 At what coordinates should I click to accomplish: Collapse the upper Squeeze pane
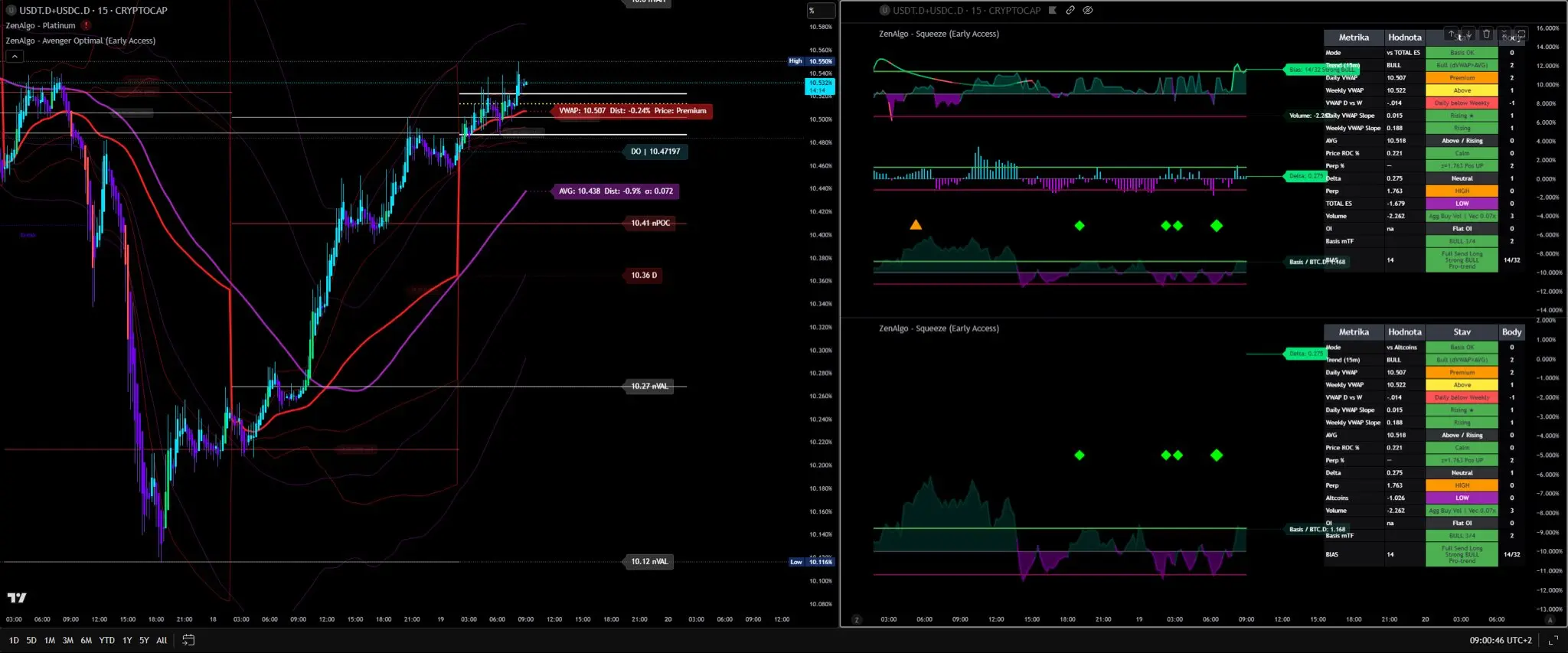[x=1504, y=34]
